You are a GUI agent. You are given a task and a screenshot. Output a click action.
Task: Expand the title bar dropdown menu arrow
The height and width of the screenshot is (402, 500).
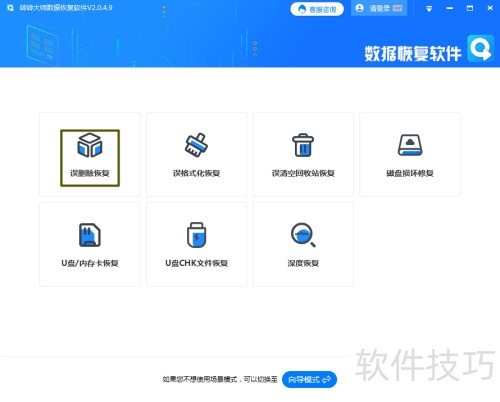pyautogui.click(x=429, y=9)
